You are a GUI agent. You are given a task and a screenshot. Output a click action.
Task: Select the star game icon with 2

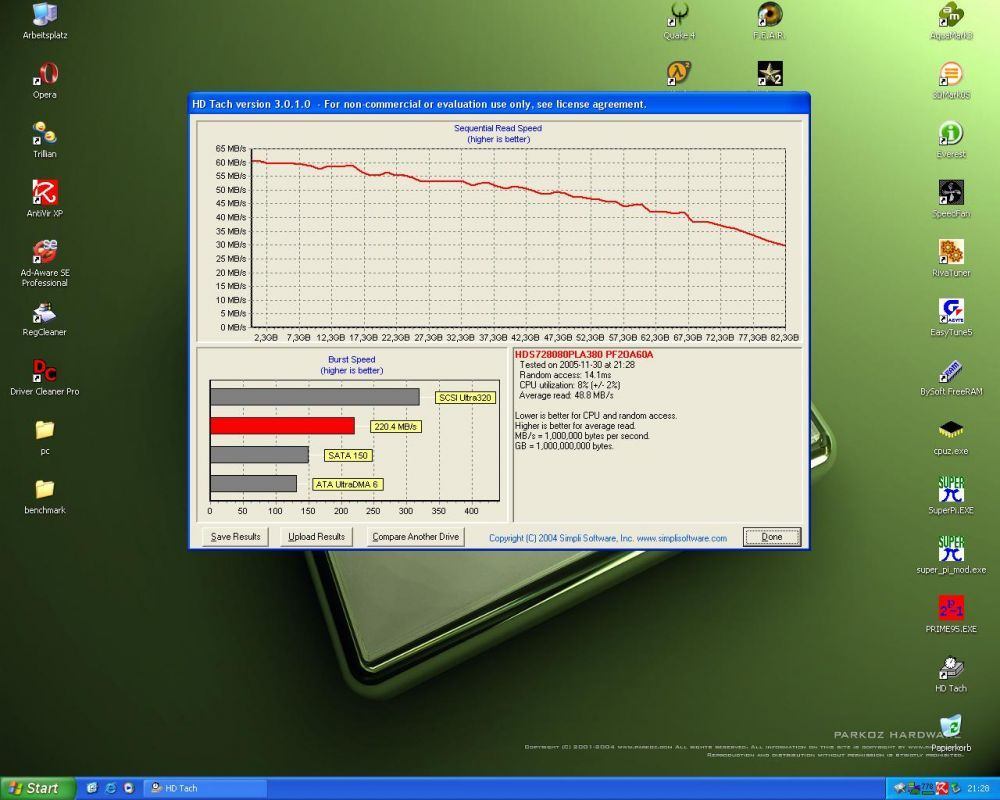[770, 73]
